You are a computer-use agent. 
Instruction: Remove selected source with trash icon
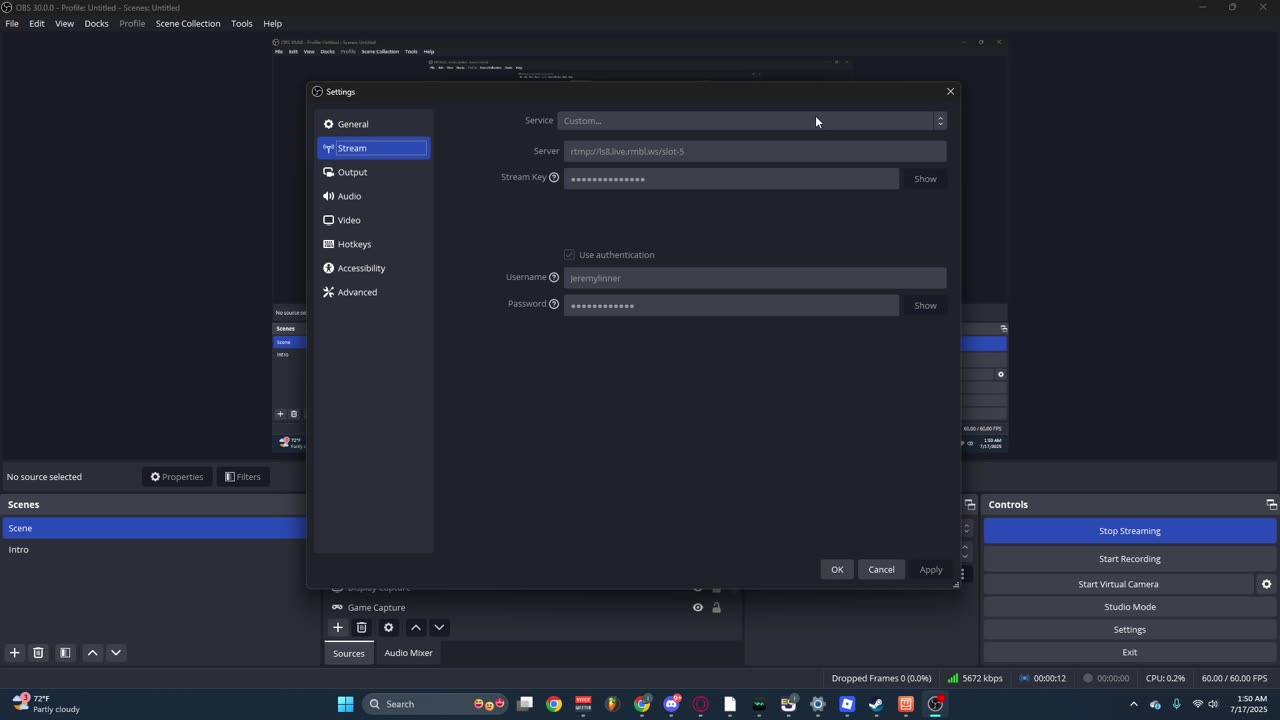362,628
